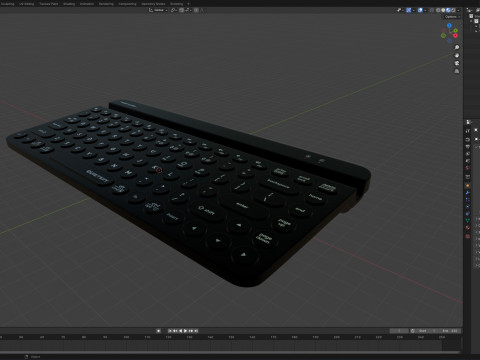Open the overlays options dropdown arrow
Viewport: 480px width, 360px height.
[425, 10]
